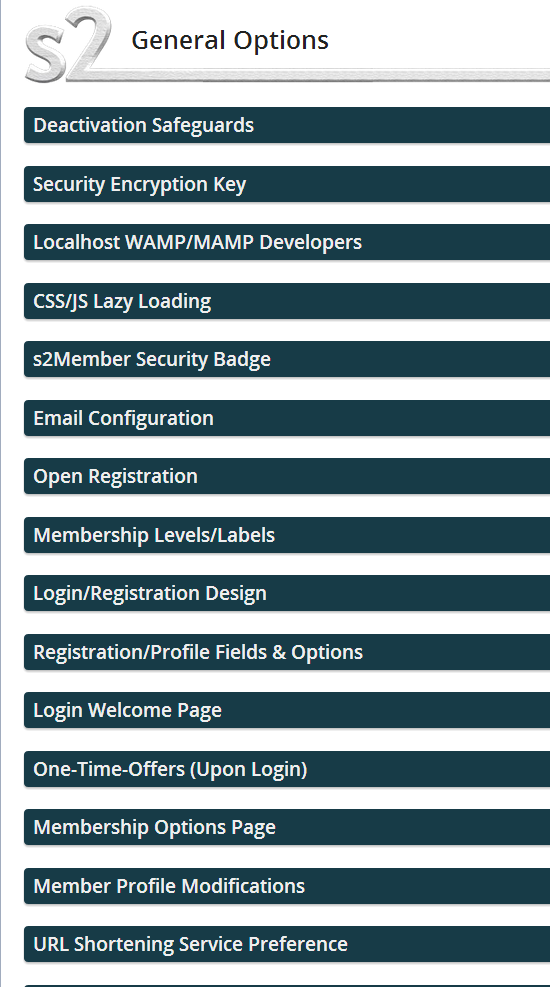Open the Open Registration panel
Image resolution: width=550 pixels, height=987 pixels.
(x=287, y=477)
